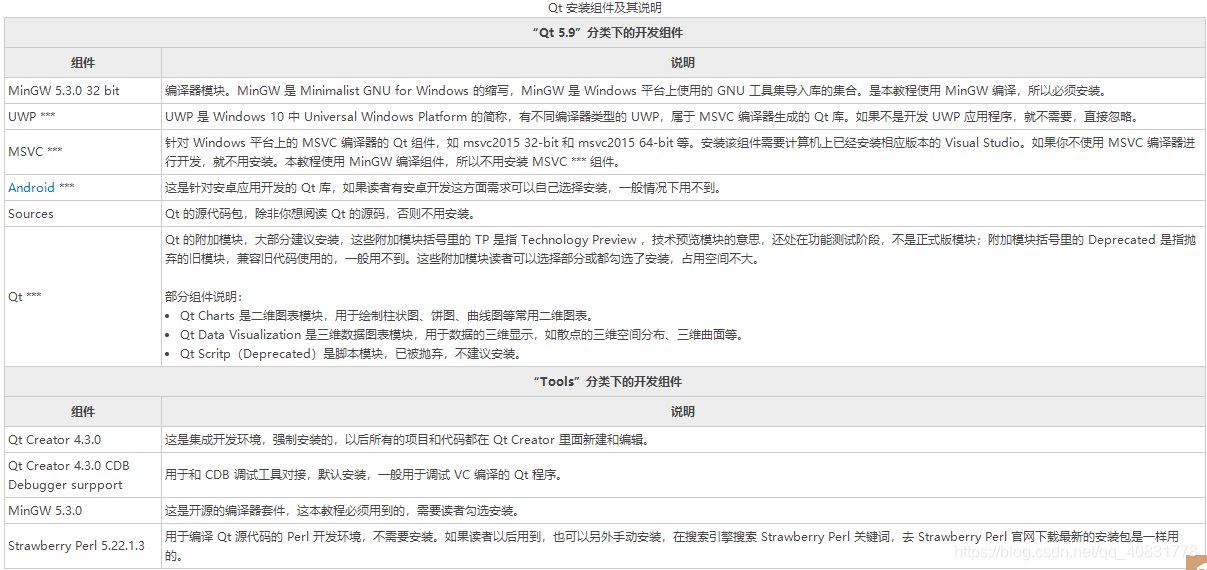Screen dimensions: 1207x570
Task: Click the "Qt Charts 是二维图表模块" bullet
Action: click(386, 316)
